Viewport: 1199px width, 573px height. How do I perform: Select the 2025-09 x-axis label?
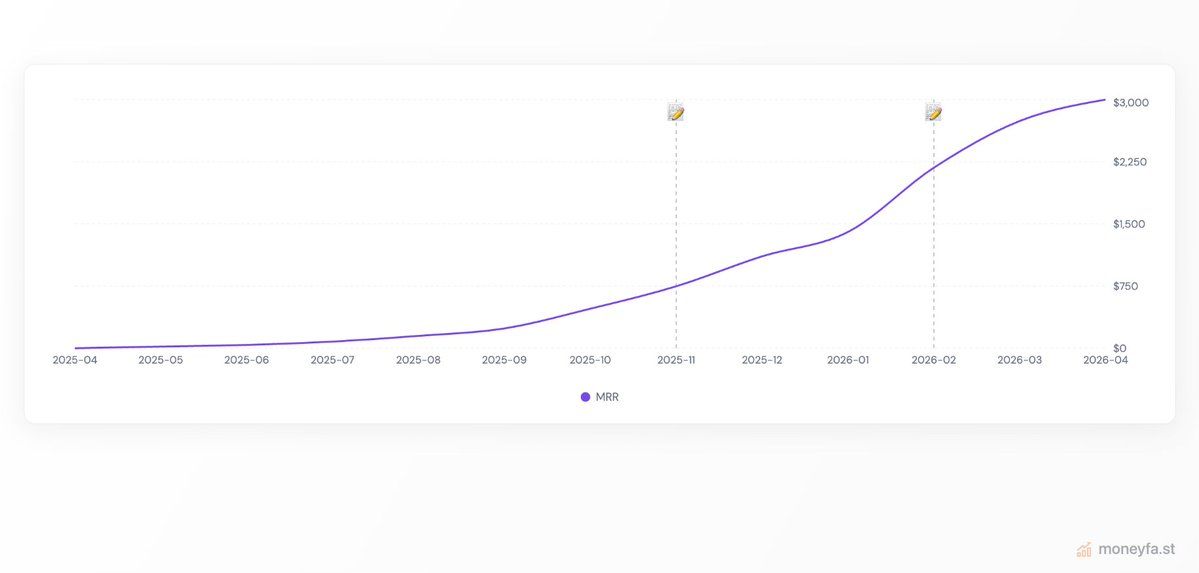pos(504,360)
